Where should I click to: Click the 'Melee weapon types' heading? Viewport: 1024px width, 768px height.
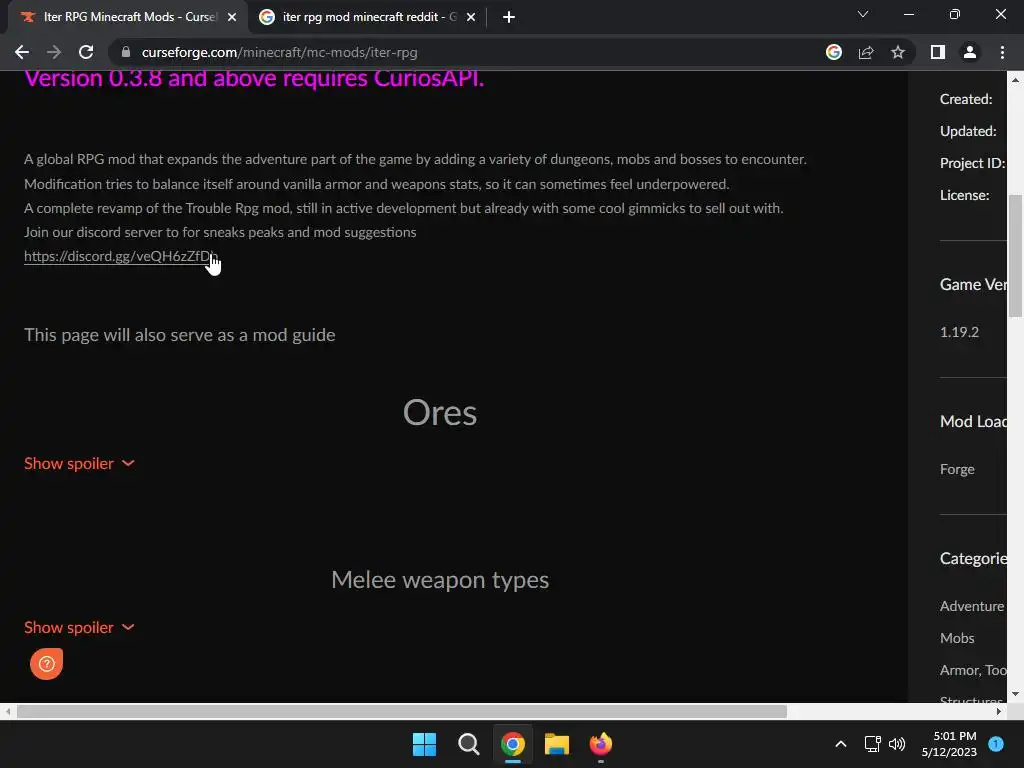pyautogui.click(x=440, y=580)
